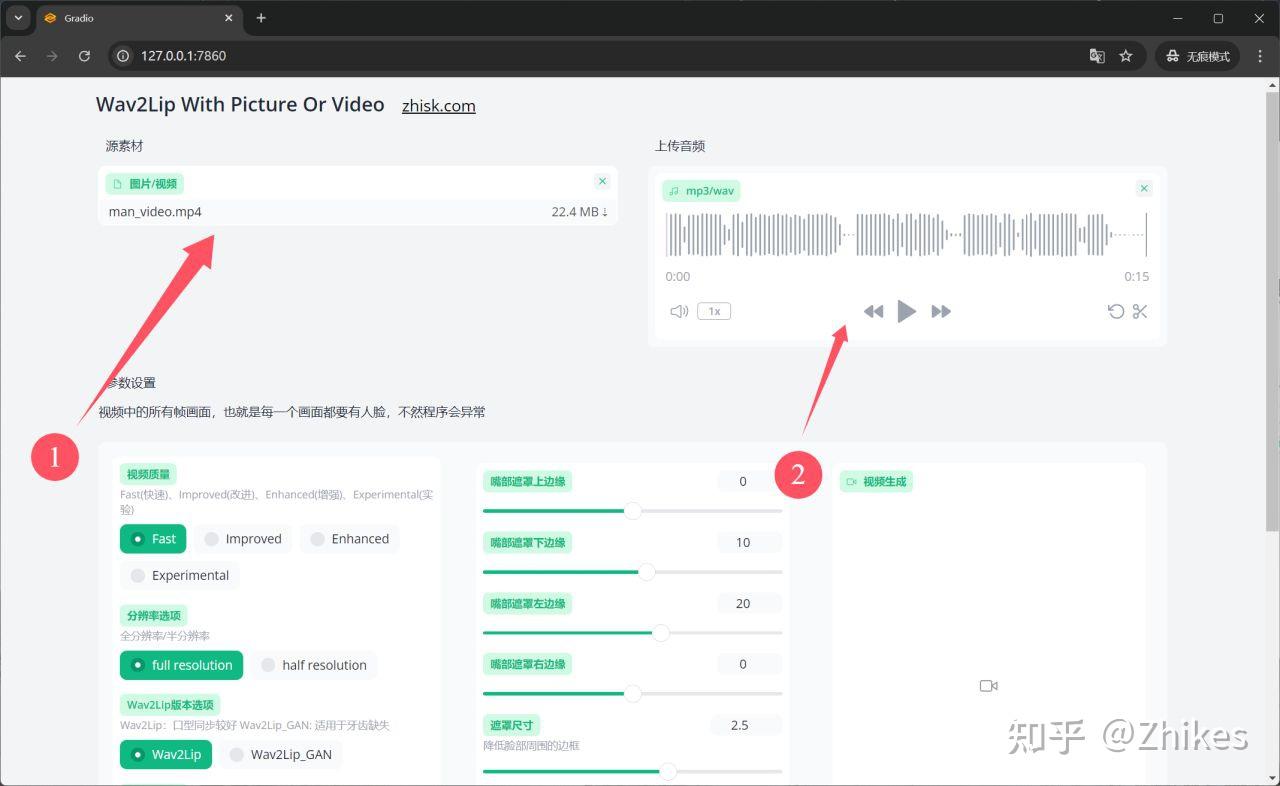Screen dimensions: 1280x786
Task: Rewind the audio playback
Action: pos(873,311)
